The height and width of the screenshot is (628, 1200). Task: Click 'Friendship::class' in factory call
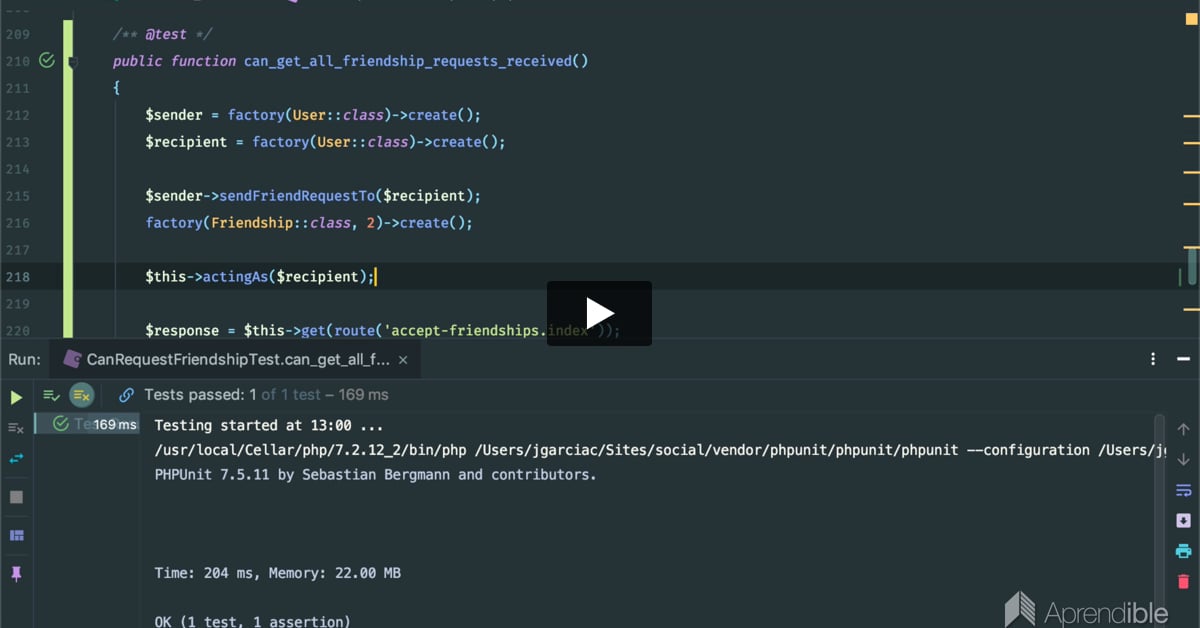click(x=279, y=223)
